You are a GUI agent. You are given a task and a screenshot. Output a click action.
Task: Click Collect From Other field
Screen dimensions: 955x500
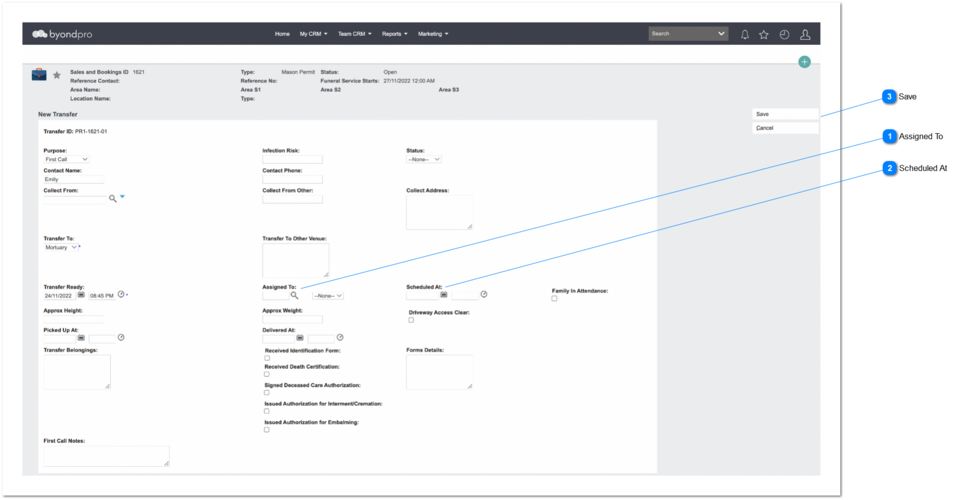[x=292, y=199]
